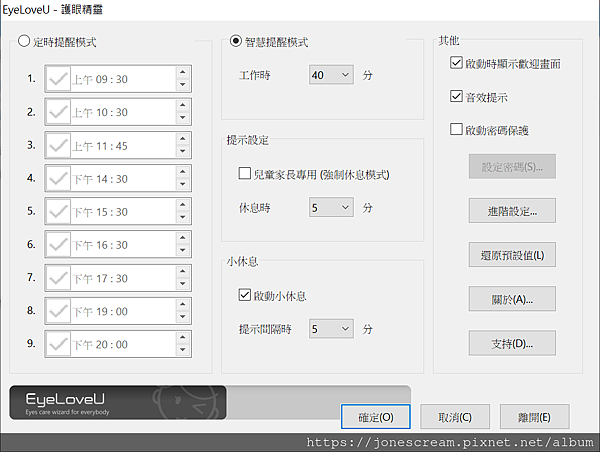Decrease time on the 下午 20:00 spinner
Viewport: 600px width, 452px height.
coord(183,350)
